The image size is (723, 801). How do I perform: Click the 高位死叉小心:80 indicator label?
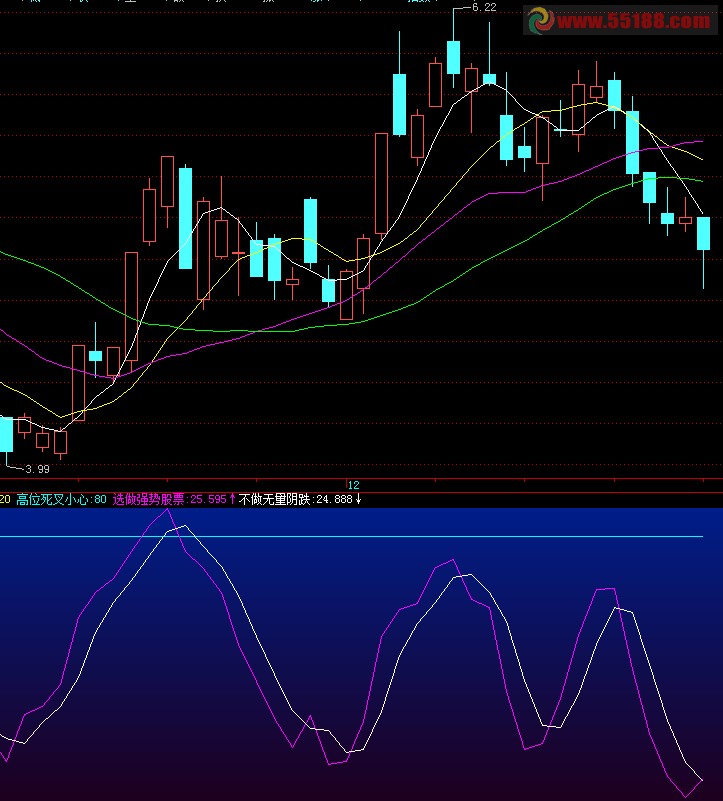point(61,498)
